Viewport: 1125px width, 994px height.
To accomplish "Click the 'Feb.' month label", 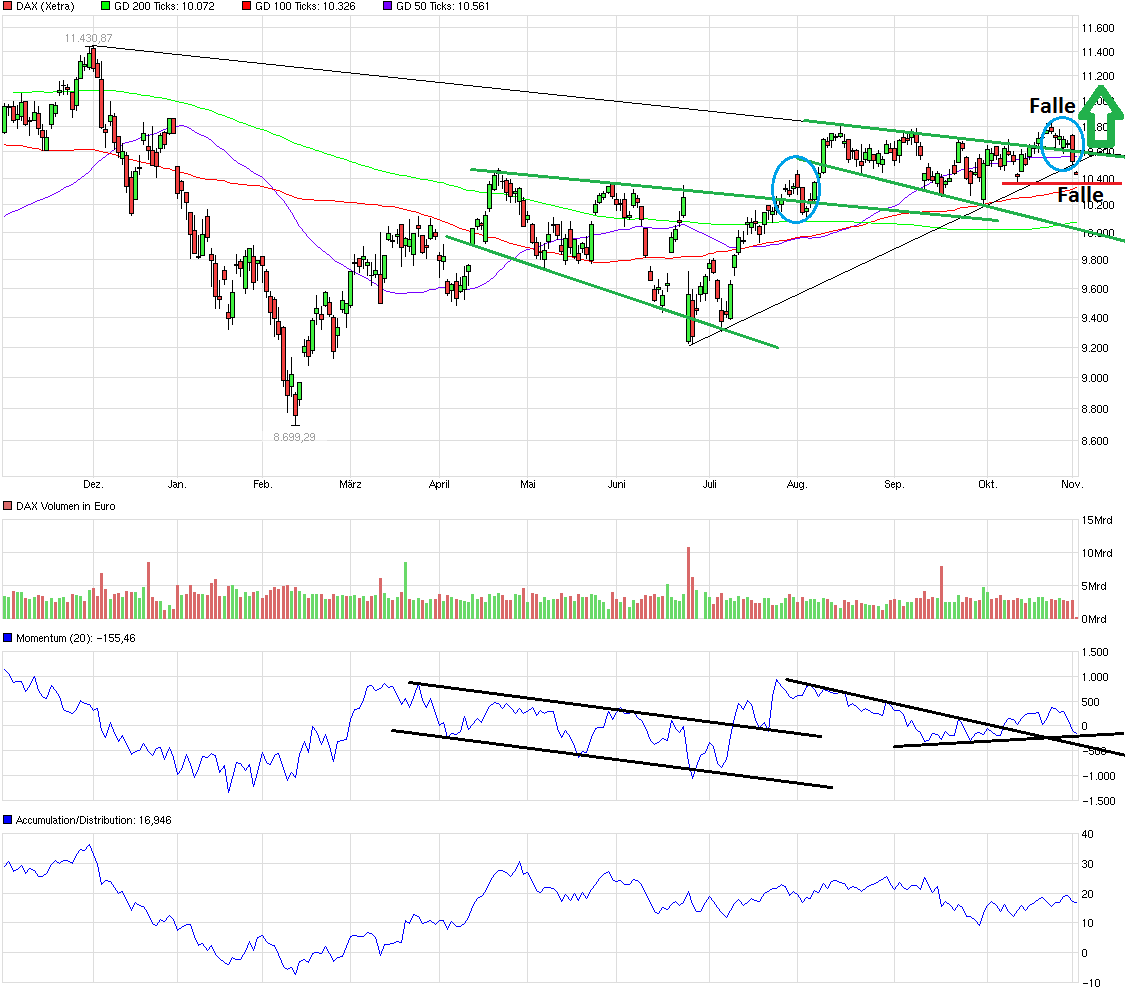I will pos(263,484).
